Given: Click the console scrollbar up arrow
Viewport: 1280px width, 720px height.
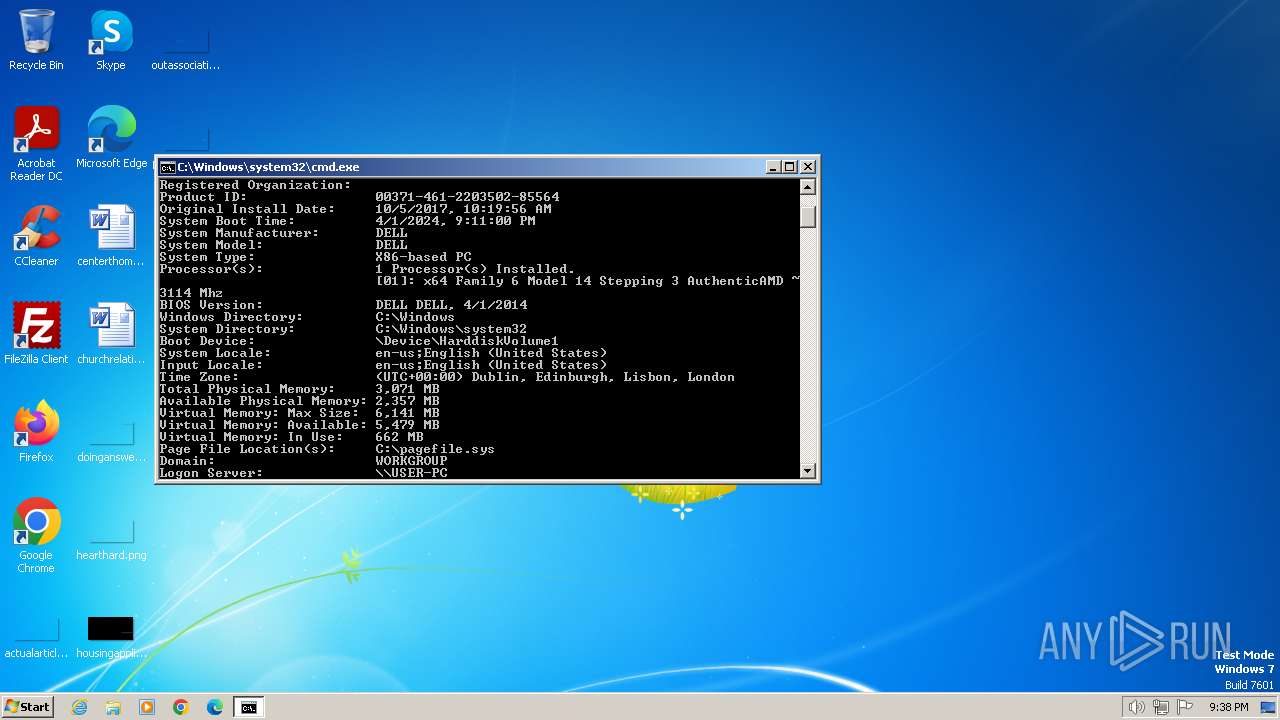Looking at the screenshot, I should click(808, 186).
